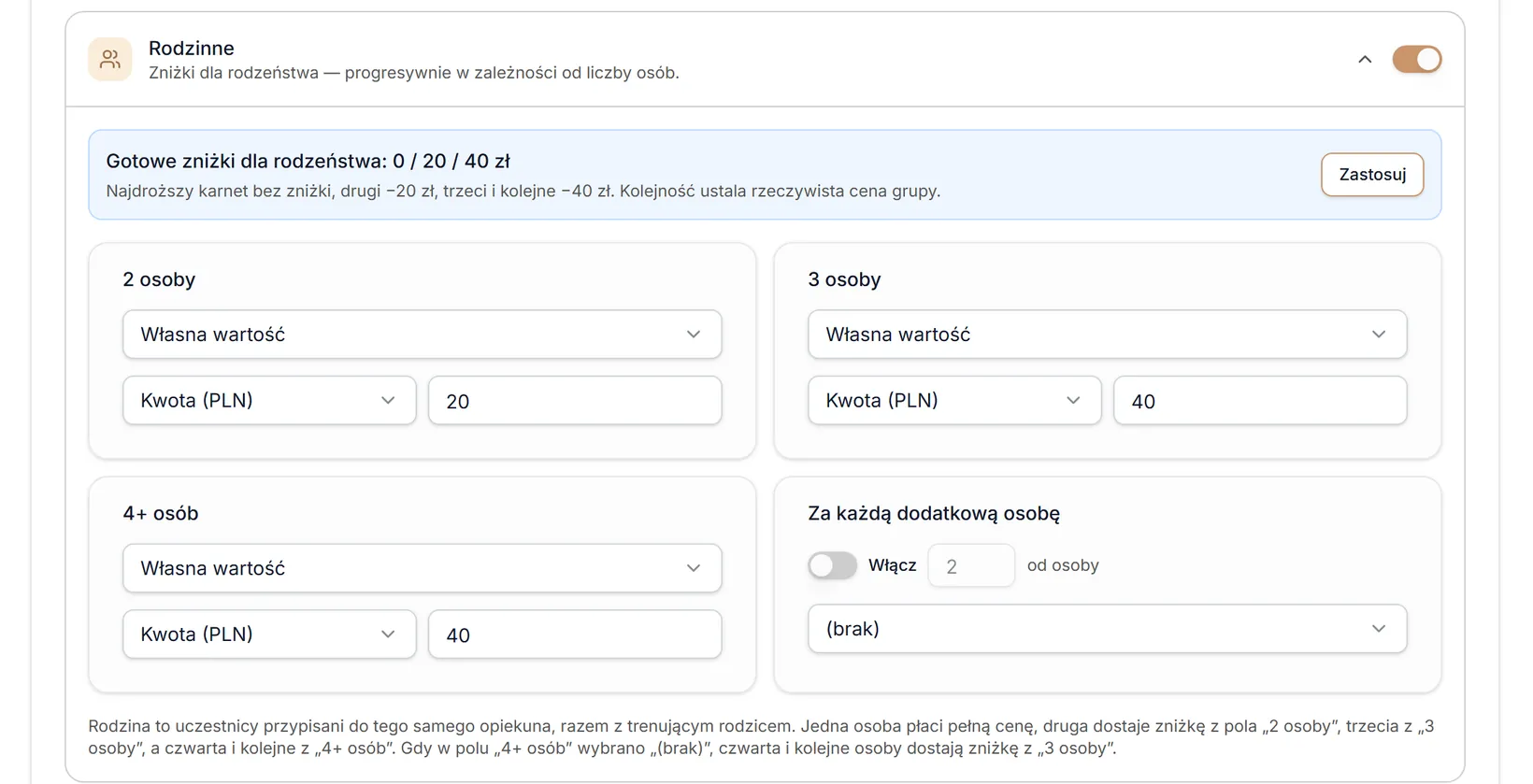1533x784 pixels.
Task: Enable the 'Włącz' additional person toggle
Action: 832,565
